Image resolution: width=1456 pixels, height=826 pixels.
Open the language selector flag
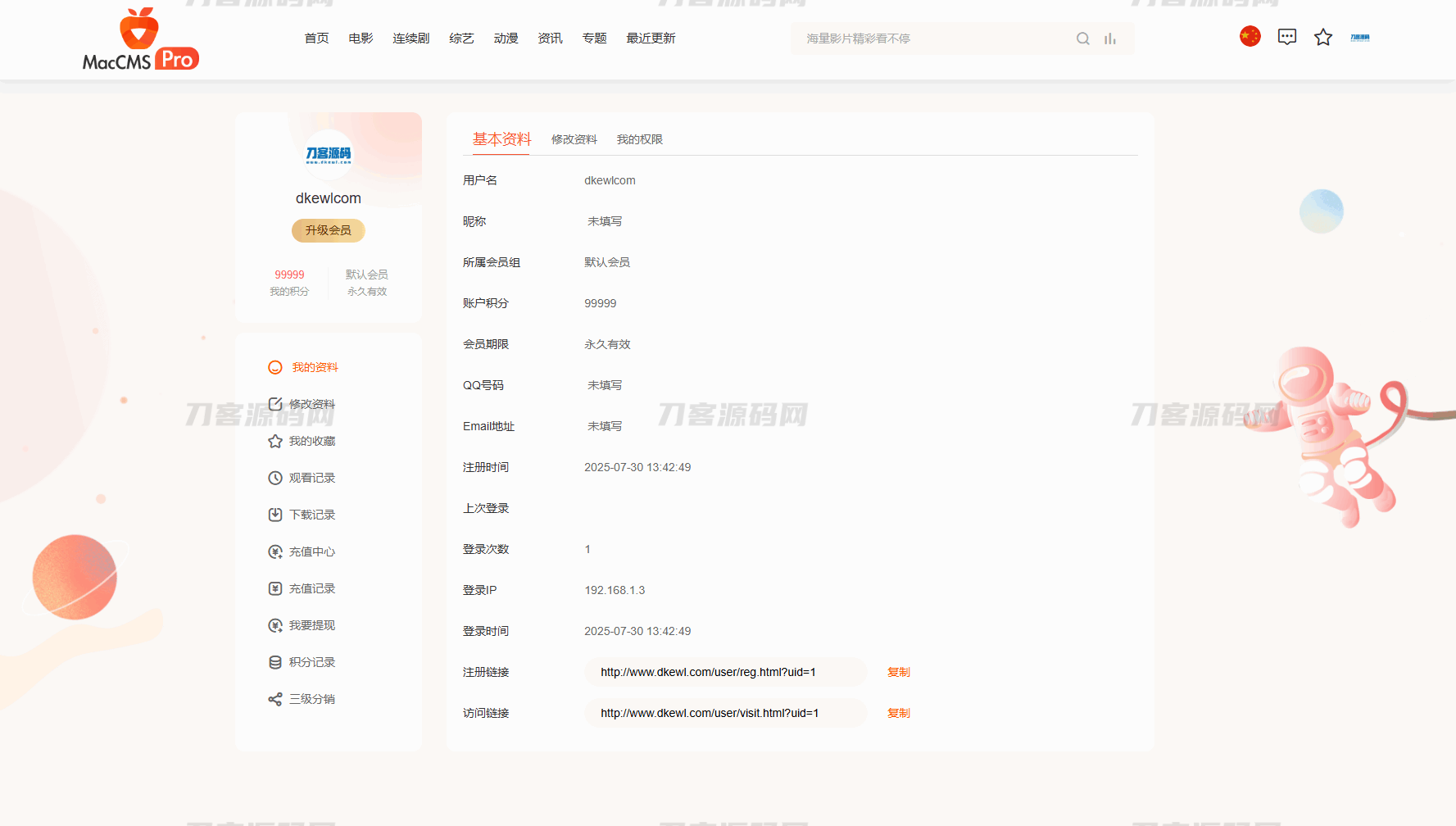pyautogui.click(x=1250, y=36)
